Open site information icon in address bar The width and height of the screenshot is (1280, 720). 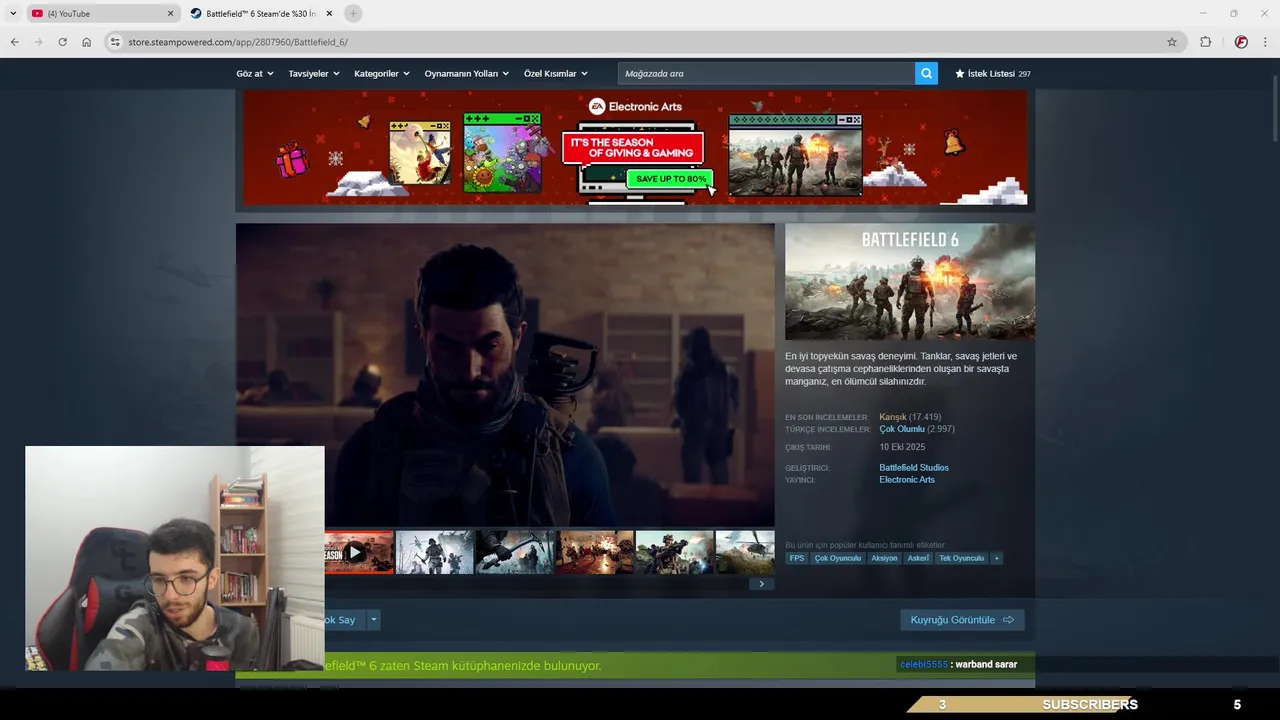[115, 42]
